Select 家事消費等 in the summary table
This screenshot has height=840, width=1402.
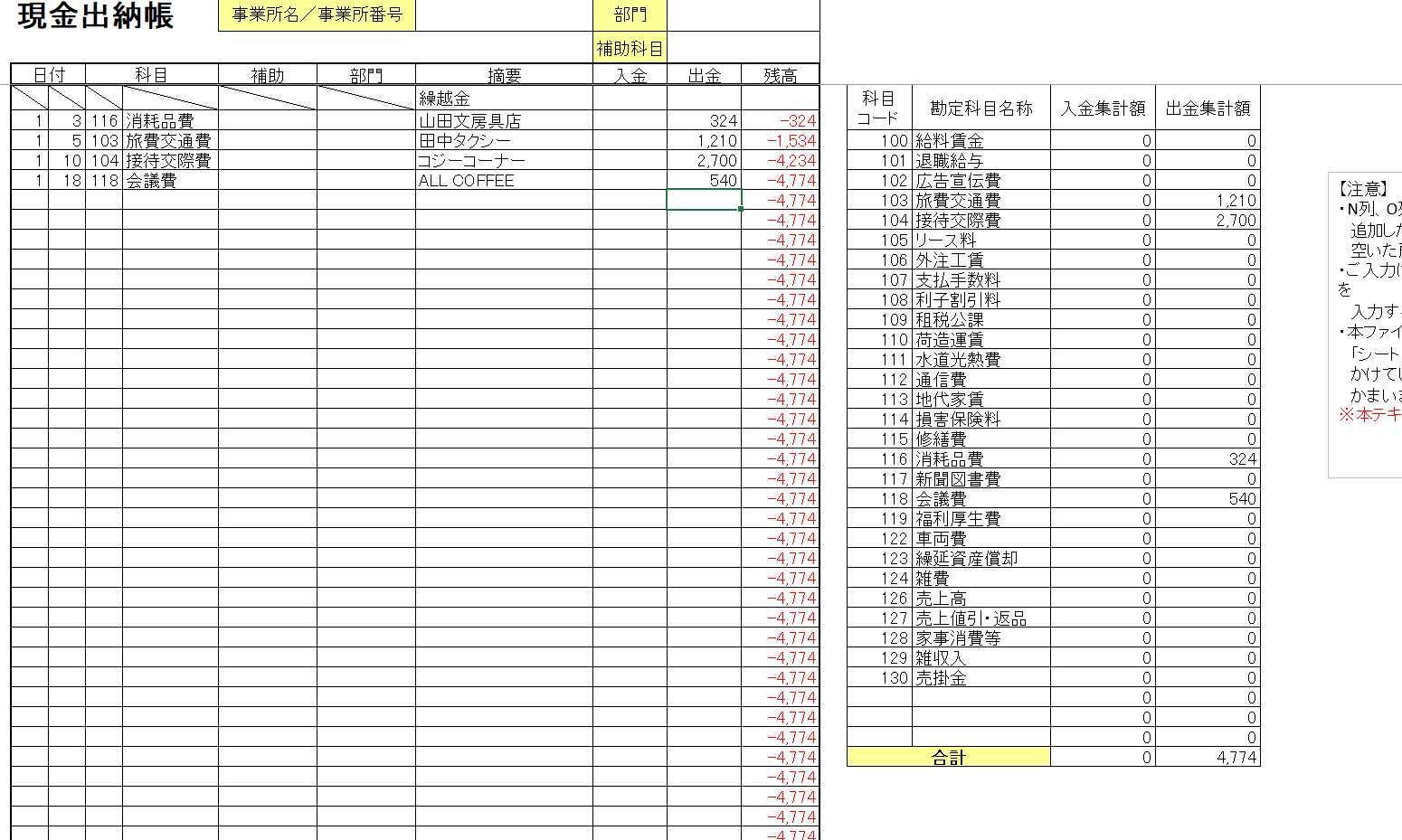(981, 637)
